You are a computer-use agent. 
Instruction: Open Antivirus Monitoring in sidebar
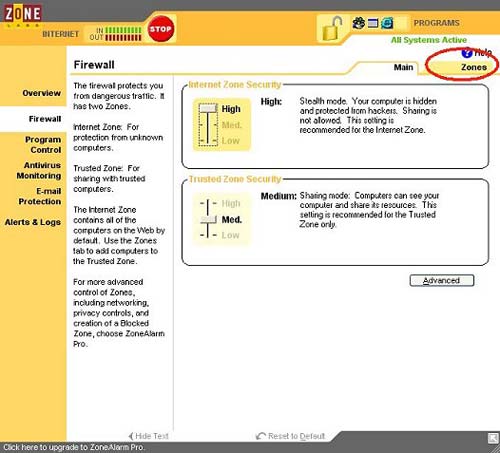[x=39, y=170]
